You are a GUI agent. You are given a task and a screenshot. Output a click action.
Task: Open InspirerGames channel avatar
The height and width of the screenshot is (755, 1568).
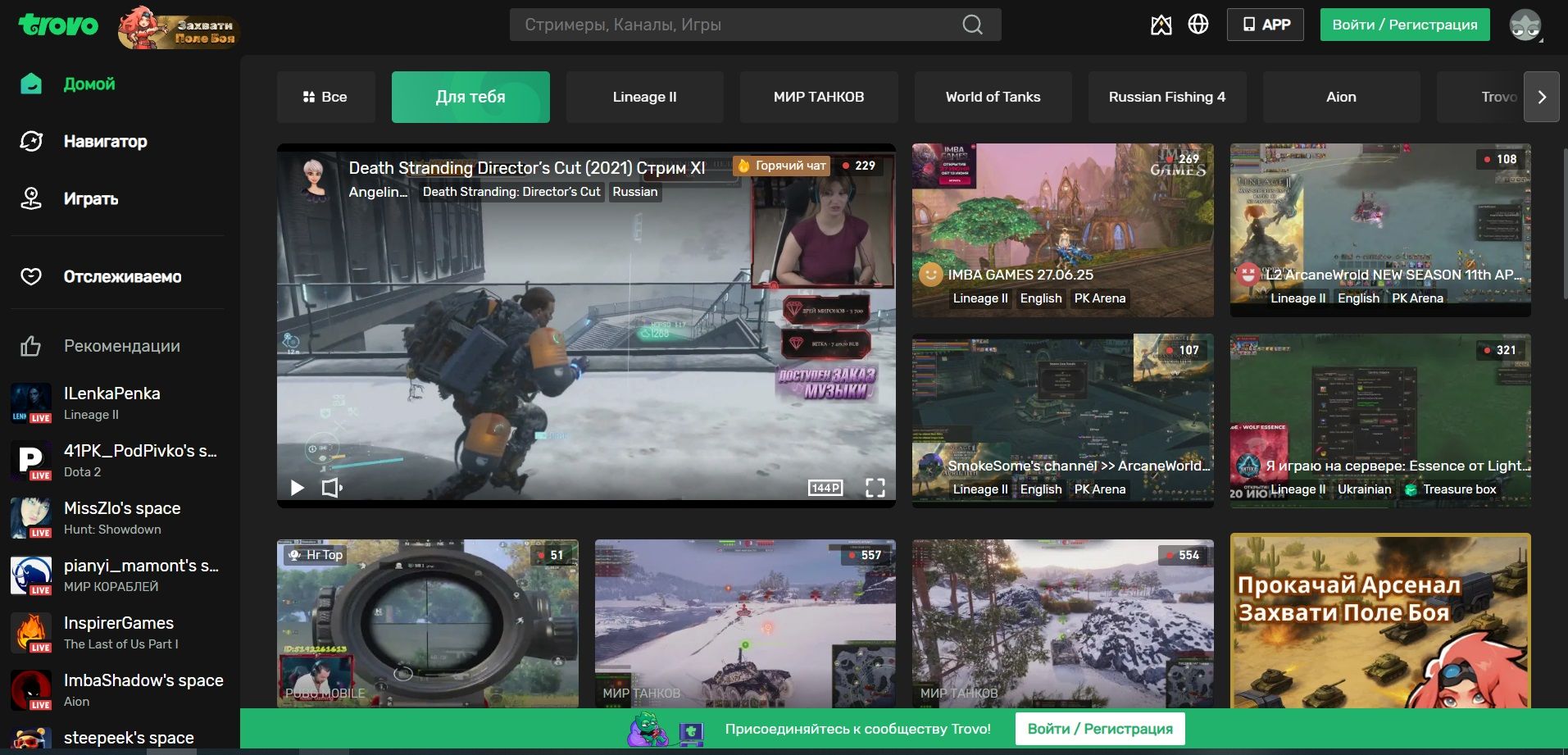coord(31,633)
